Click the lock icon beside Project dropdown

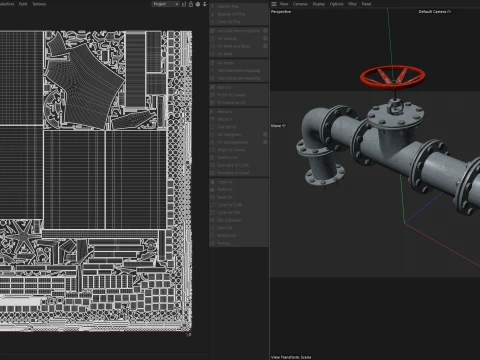point(191,4)
